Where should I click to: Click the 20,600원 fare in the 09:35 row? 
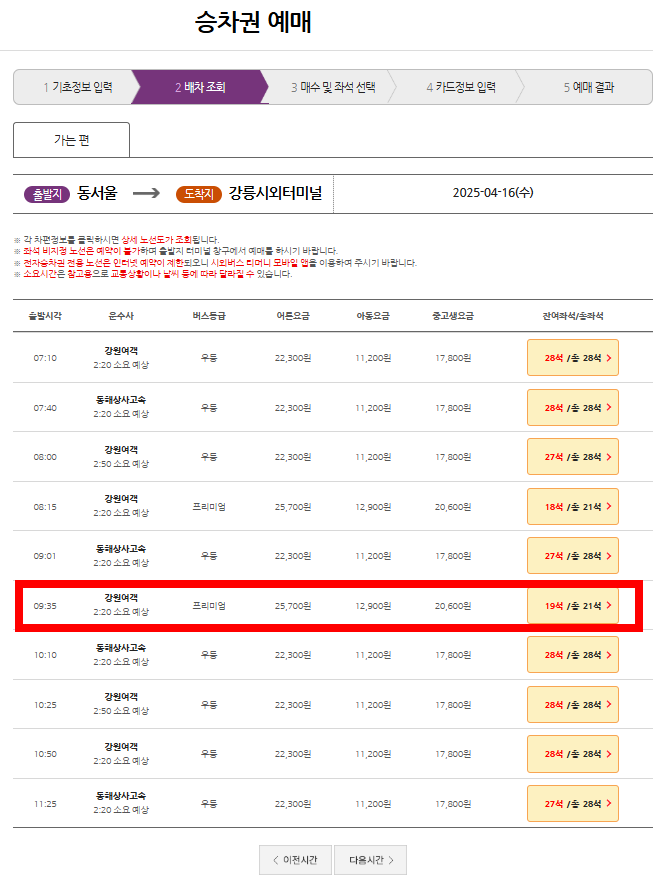tap(453, 606)
